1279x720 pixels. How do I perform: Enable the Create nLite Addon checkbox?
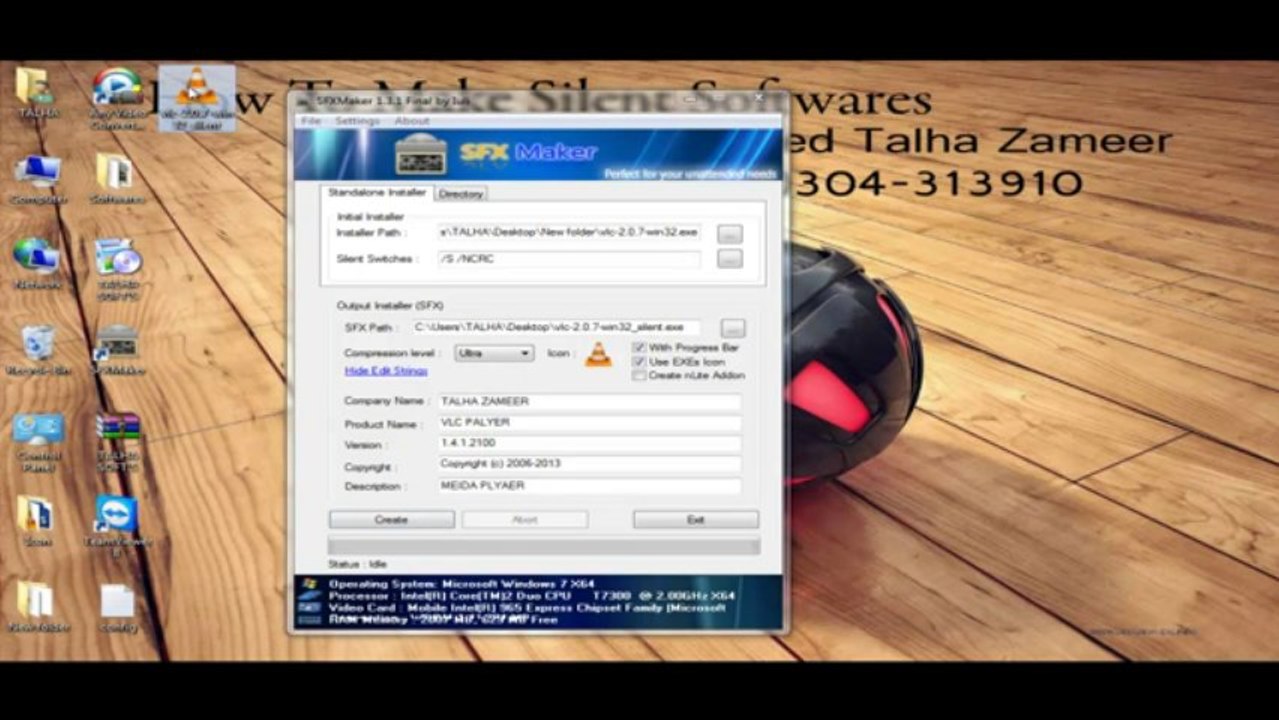pos(640,375)
